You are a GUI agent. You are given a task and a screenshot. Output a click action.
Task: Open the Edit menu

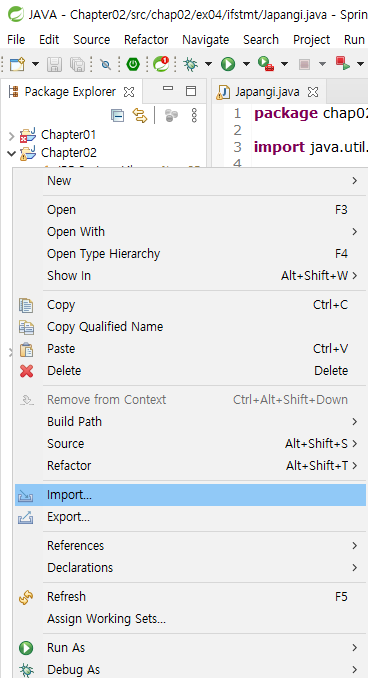(49, 40)
